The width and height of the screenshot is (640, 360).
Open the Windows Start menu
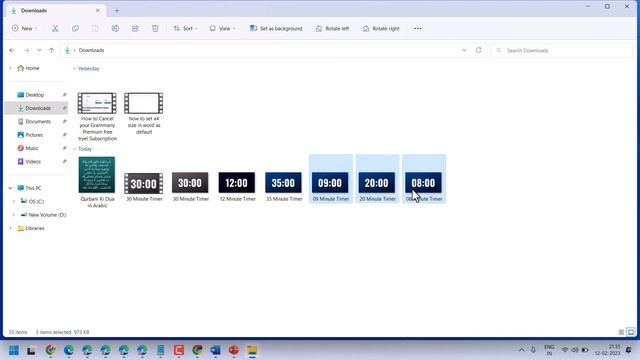13,350
